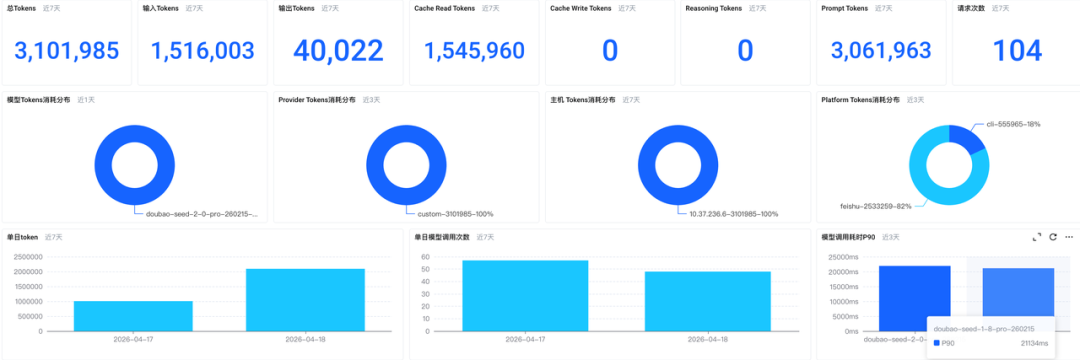Click the Cache Read Tokens value 1,545,960

pos(474,50)
